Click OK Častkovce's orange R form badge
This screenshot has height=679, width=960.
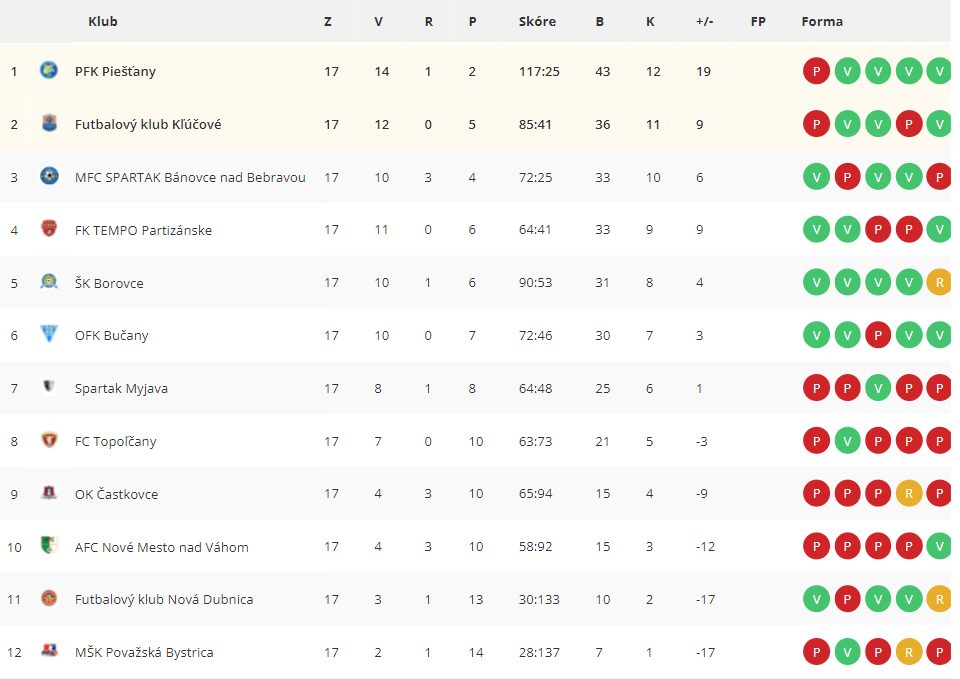tap(909, 493)
